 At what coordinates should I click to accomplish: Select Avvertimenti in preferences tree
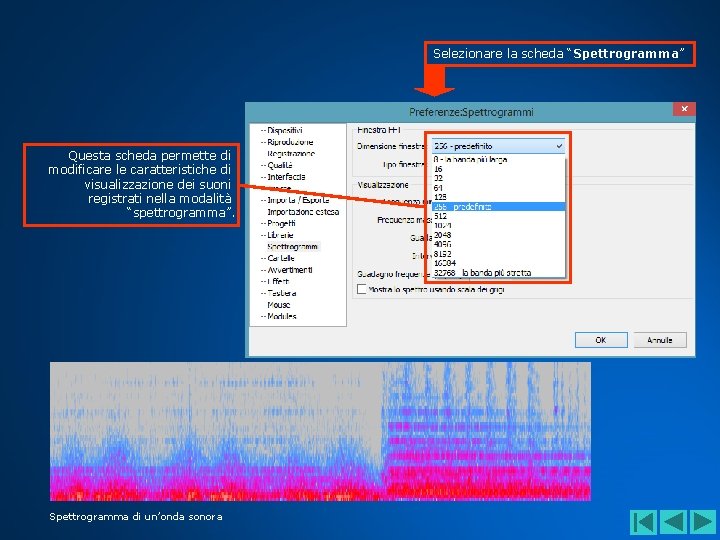[290, 270]
